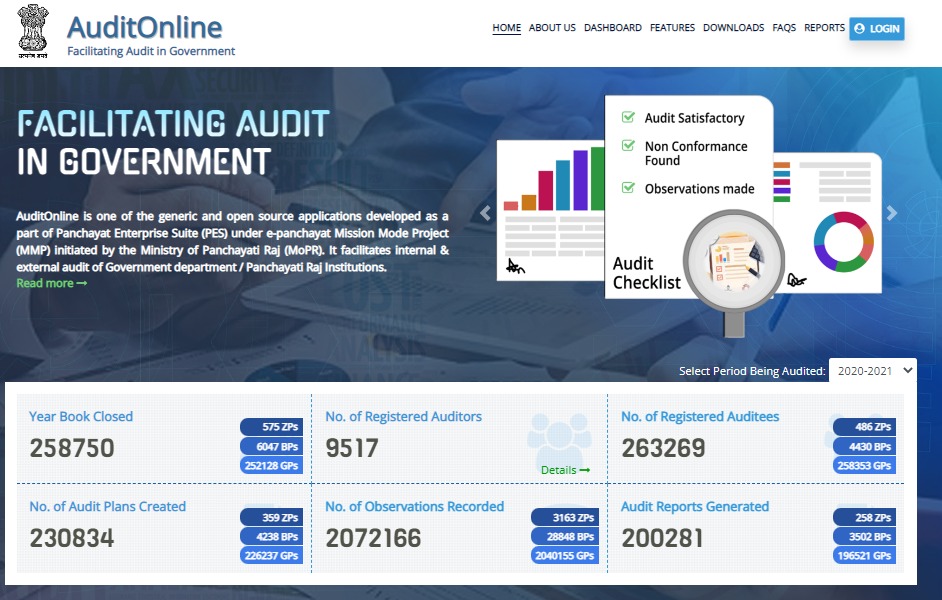Click the 3163 ZPs badge
942x600 pixels.
(x=565, y=517)
